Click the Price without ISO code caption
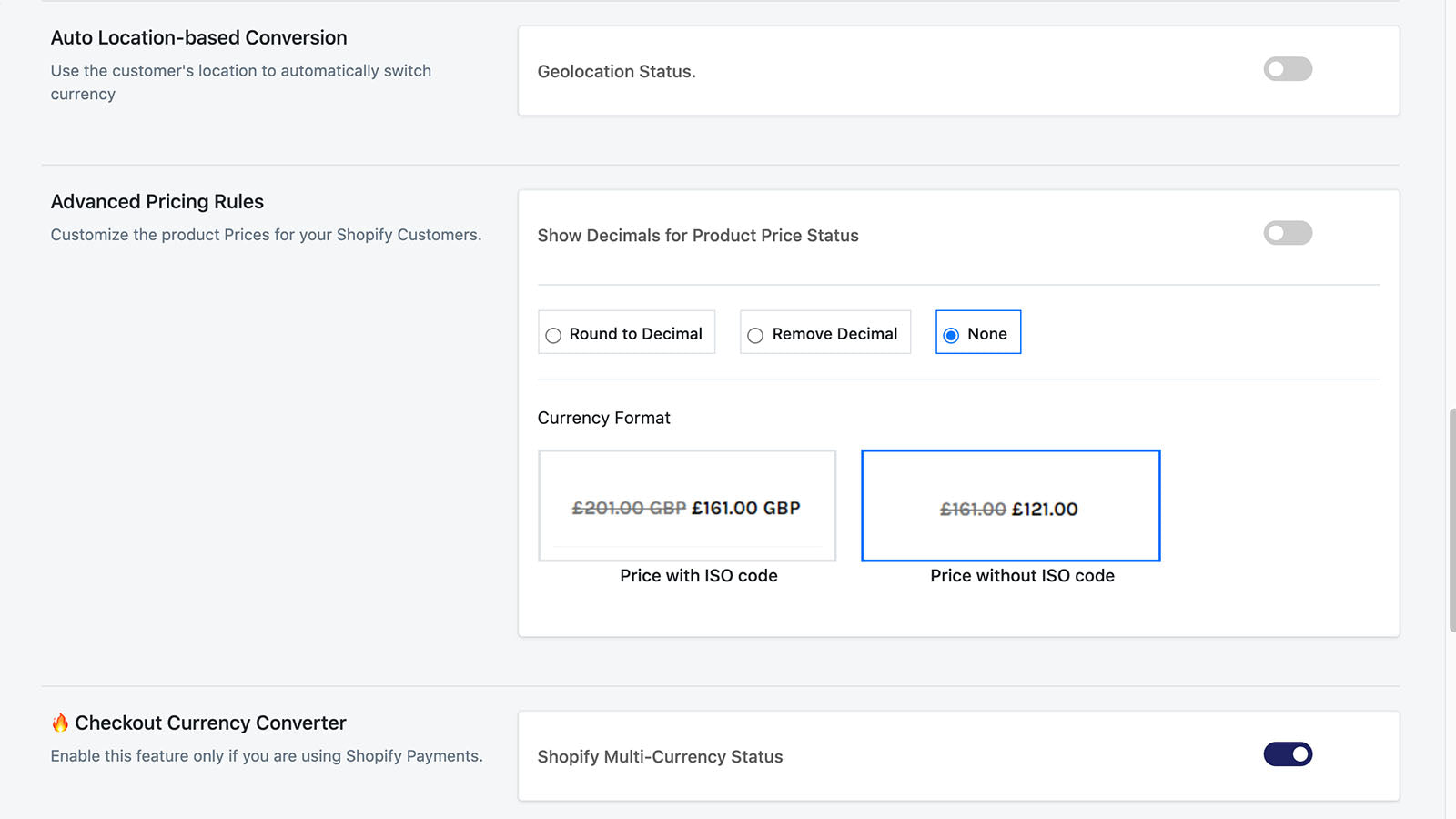 (x=1022, y=575)
